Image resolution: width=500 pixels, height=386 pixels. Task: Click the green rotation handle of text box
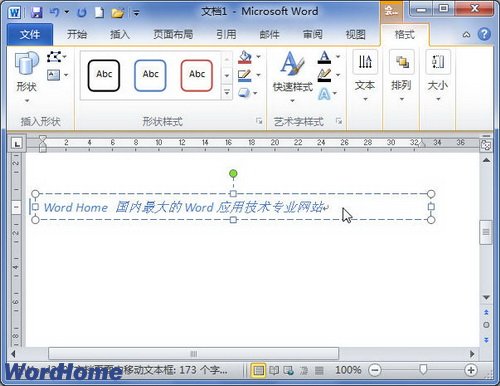point(233,174)
